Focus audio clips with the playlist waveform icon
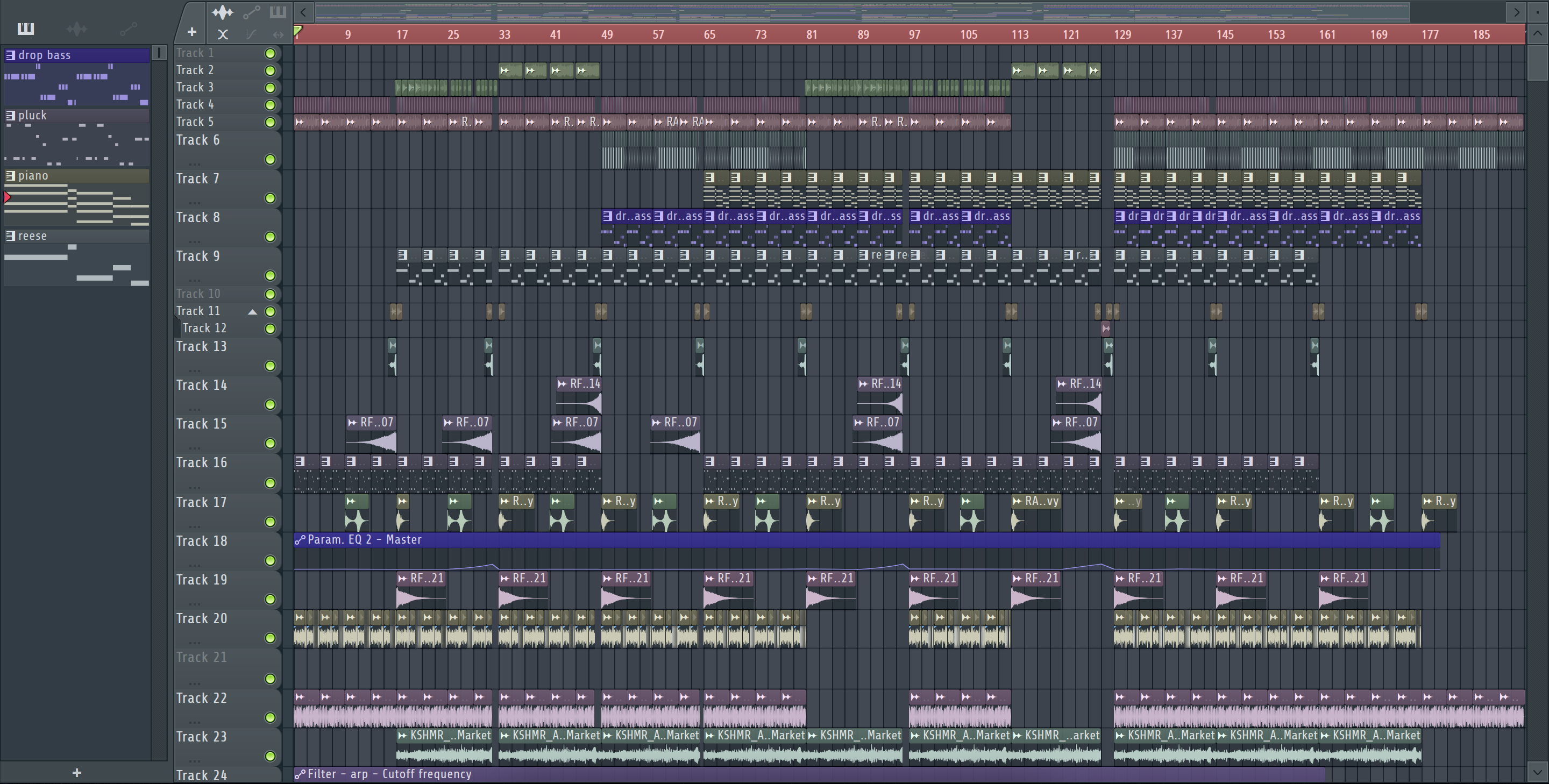 (x=223, y=11)
